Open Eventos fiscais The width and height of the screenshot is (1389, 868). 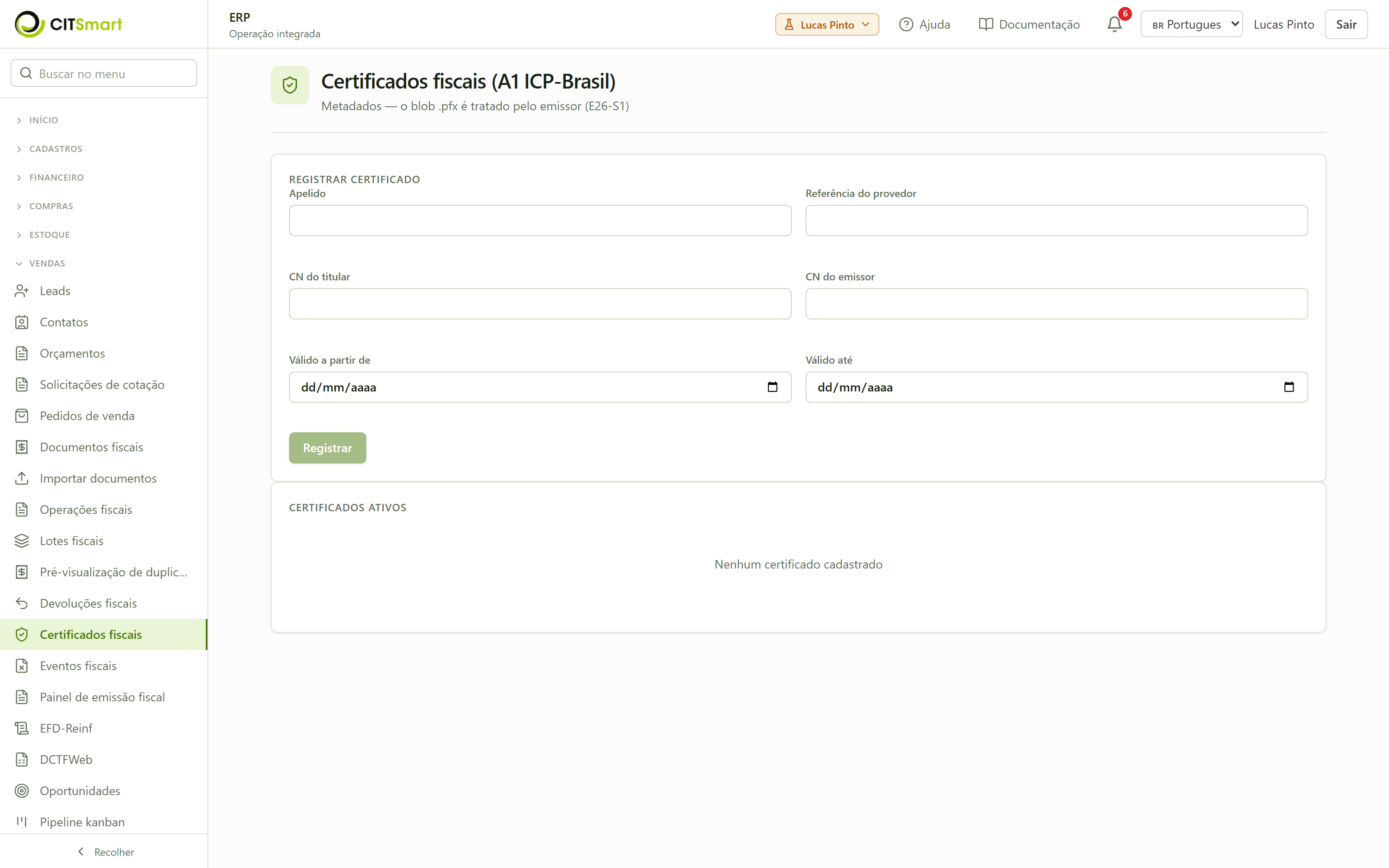tap(103, 666)
